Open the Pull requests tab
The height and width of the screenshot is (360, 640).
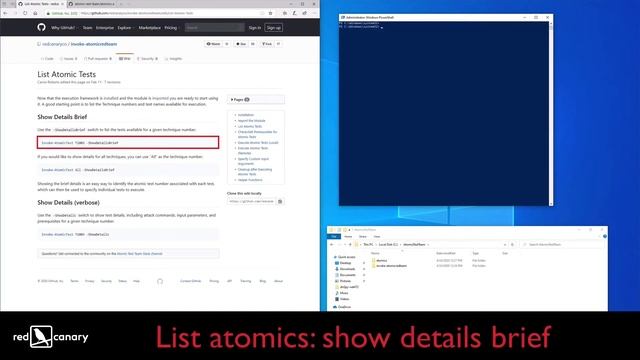click(98, 59)
